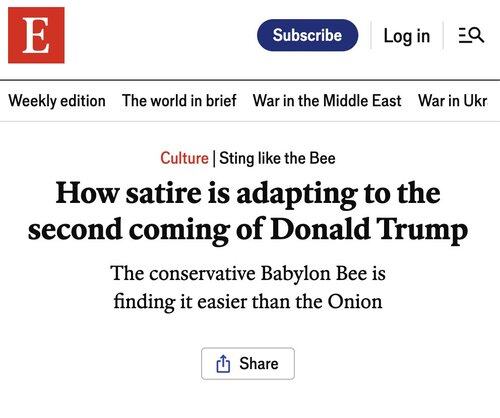Select the truncated War in Ukr item
This screenshot has width=500, height=418.
click(x=452, y=101)
